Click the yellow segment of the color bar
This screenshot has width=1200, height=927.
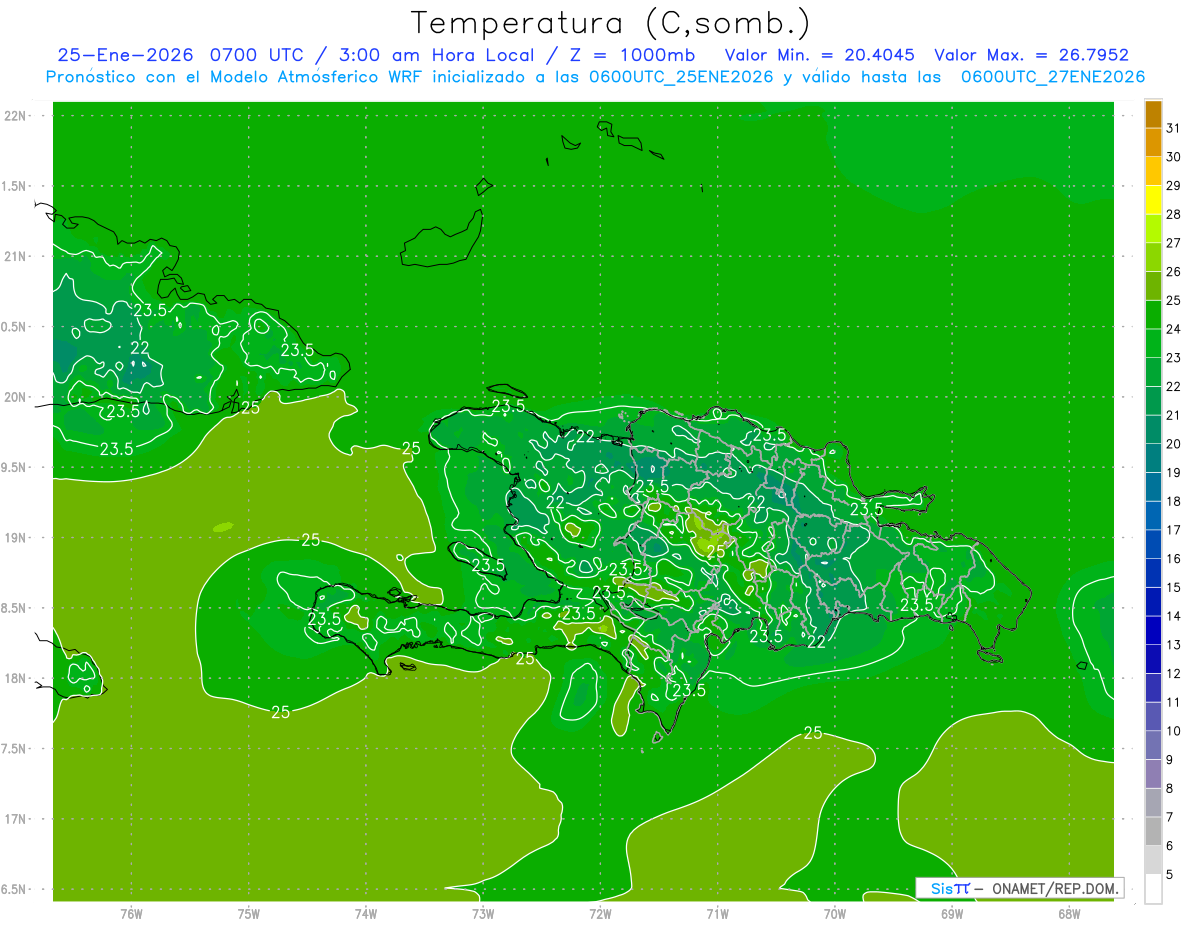pyautogui.click(x=1153, y=200)
